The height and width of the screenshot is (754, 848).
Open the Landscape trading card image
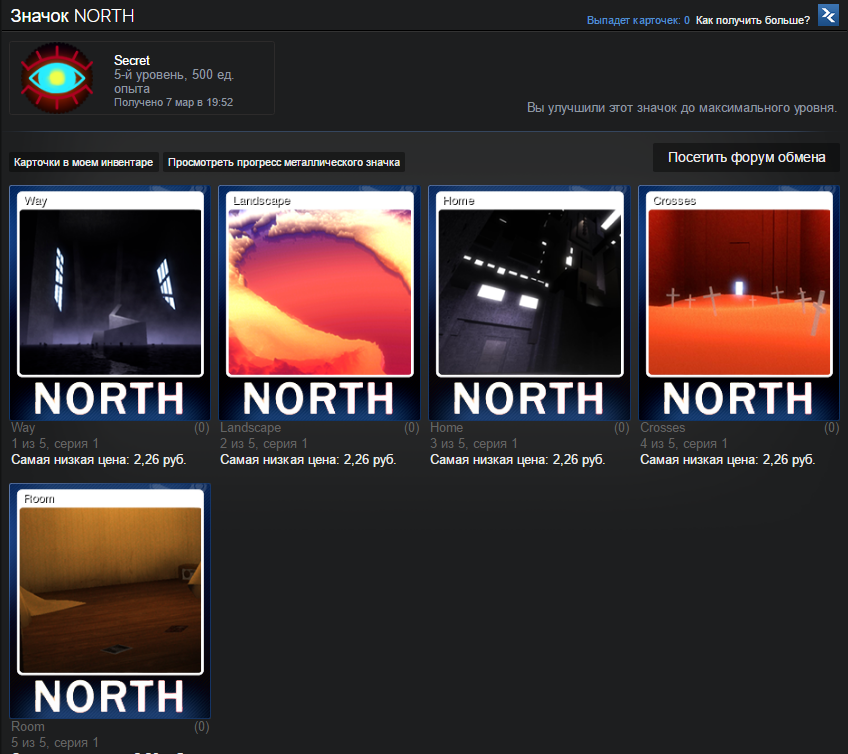320,303
